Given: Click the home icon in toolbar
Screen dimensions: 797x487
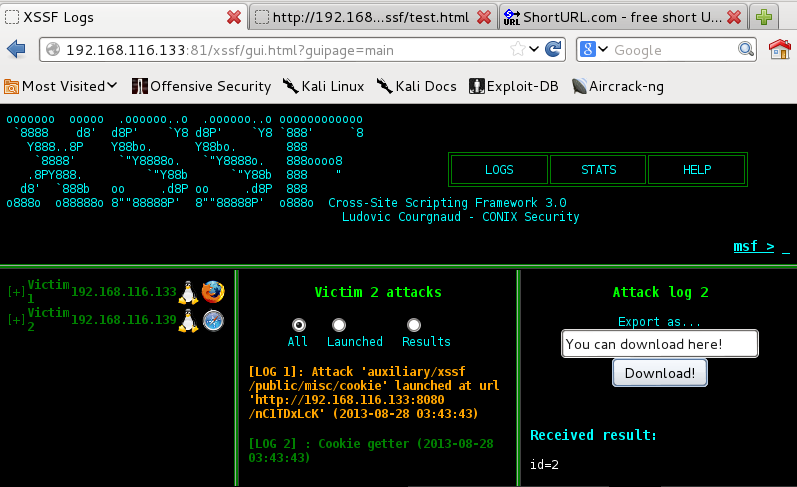Looking at the screenshot, I should click(781, 49).
